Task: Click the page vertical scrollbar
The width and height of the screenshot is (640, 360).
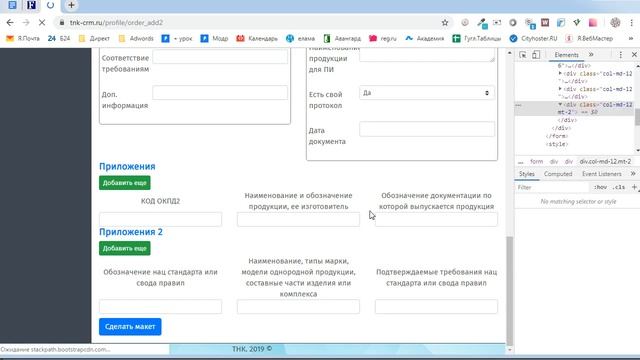Action: point(509,291)
